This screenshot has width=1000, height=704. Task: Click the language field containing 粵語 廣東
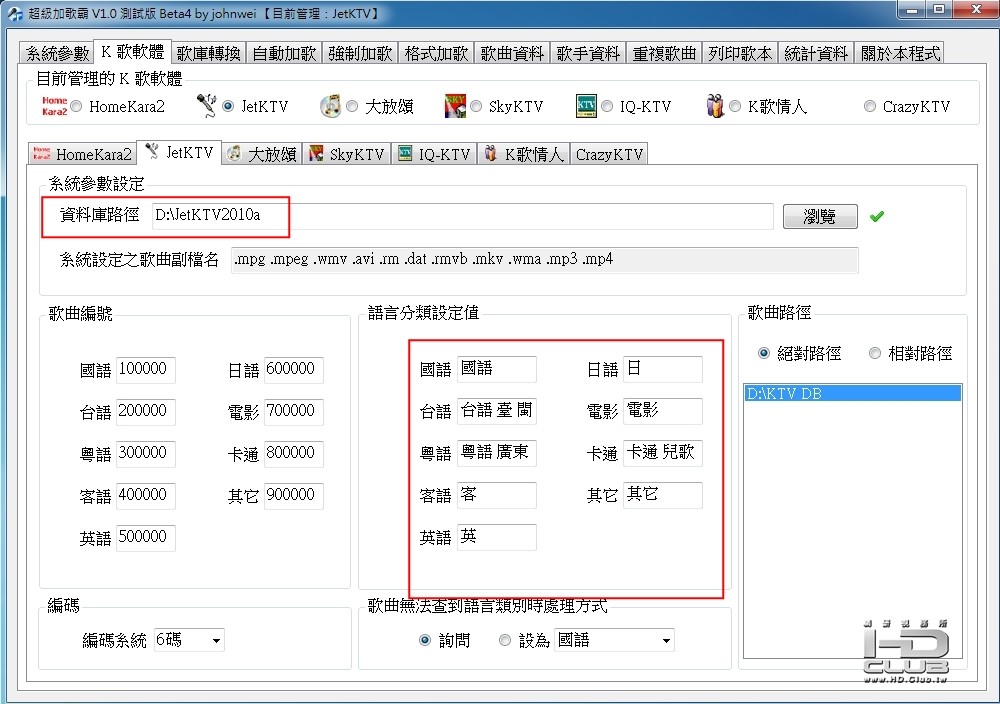point(497,453)
